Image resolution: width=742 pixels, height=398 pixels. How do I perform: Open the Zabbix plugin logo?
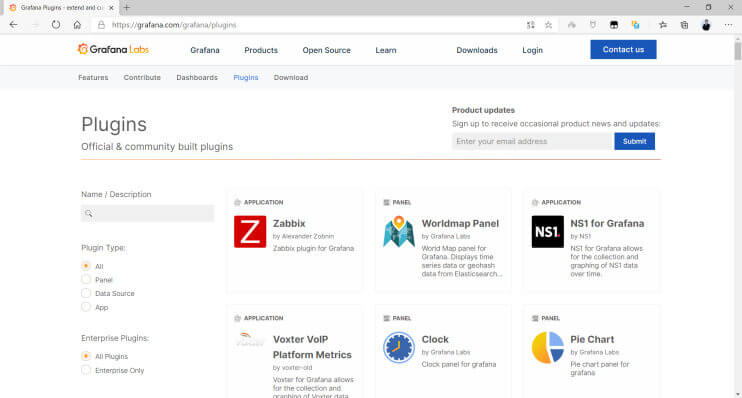[250, 231]
